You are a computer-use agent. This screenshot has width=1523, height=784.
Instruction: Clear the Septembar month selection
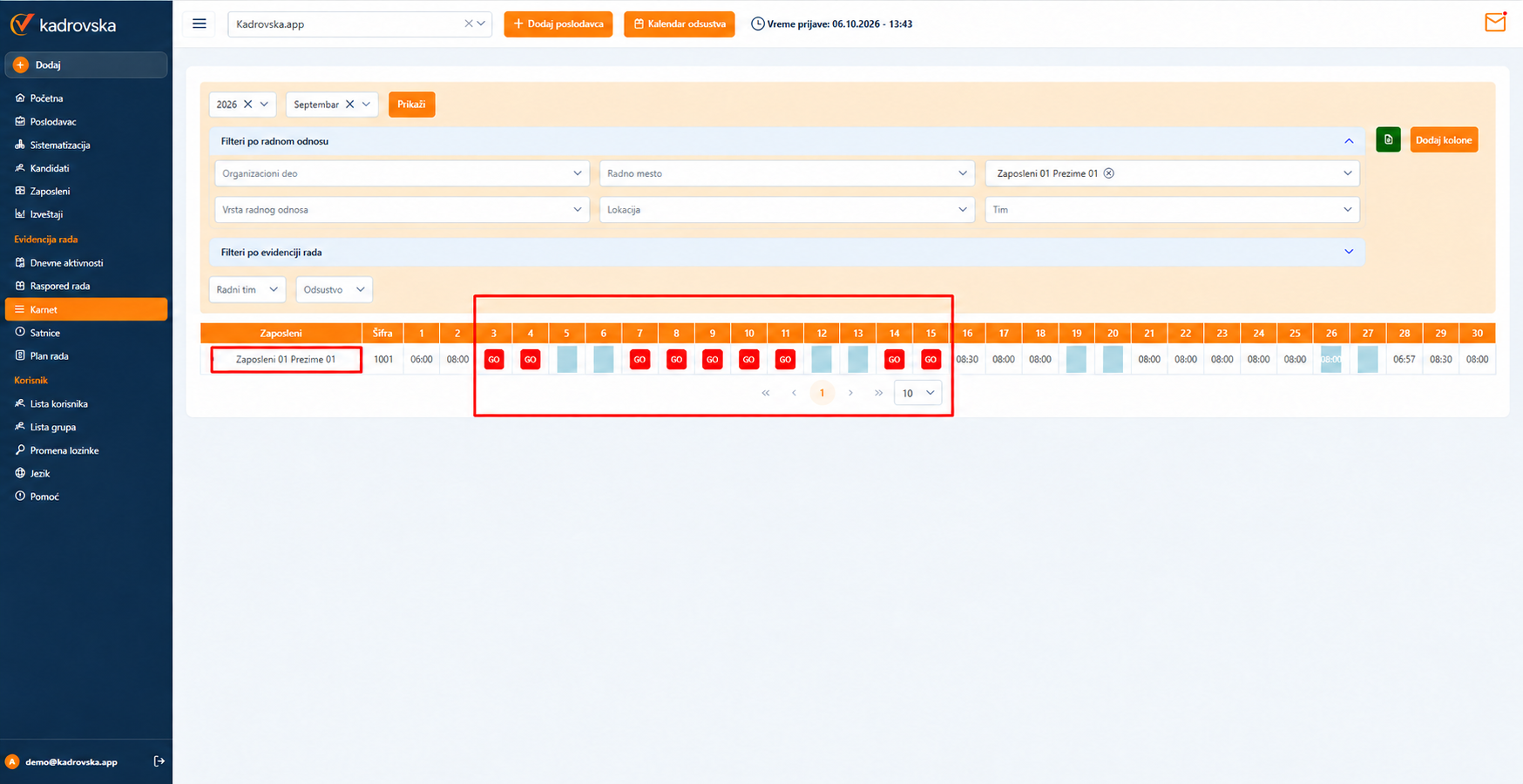click(349, 105)
